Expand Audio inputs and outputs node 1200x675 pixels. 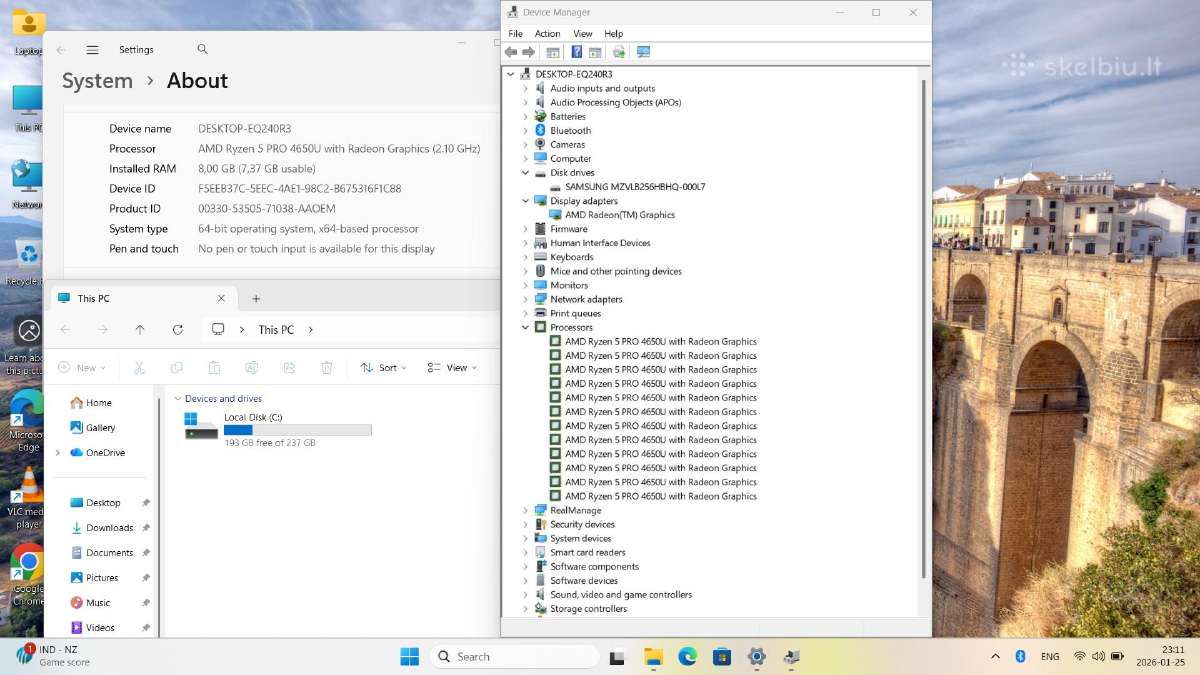coord(526,88)
